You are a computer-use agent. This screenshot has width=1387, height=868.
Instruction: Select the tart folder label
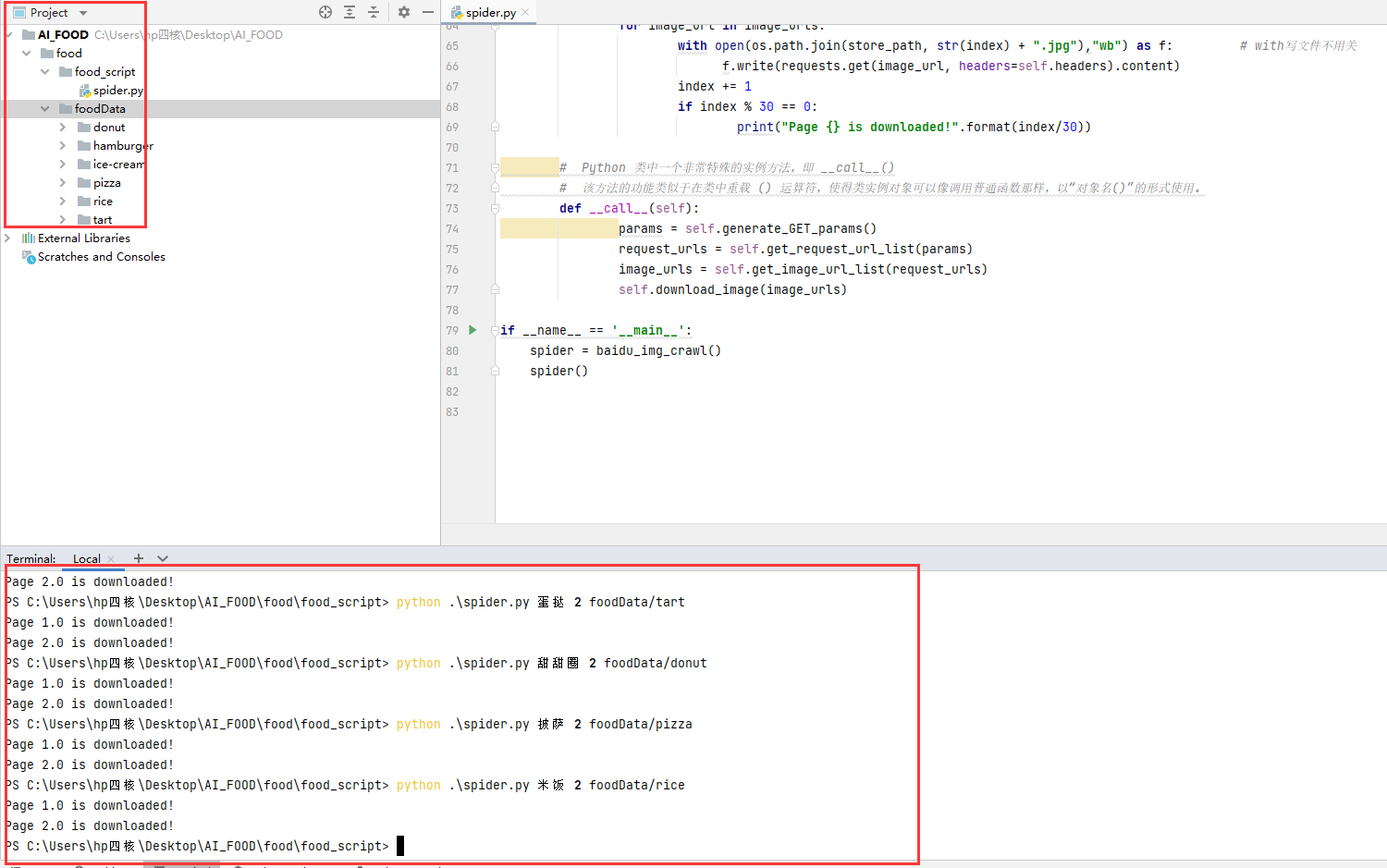103,220
